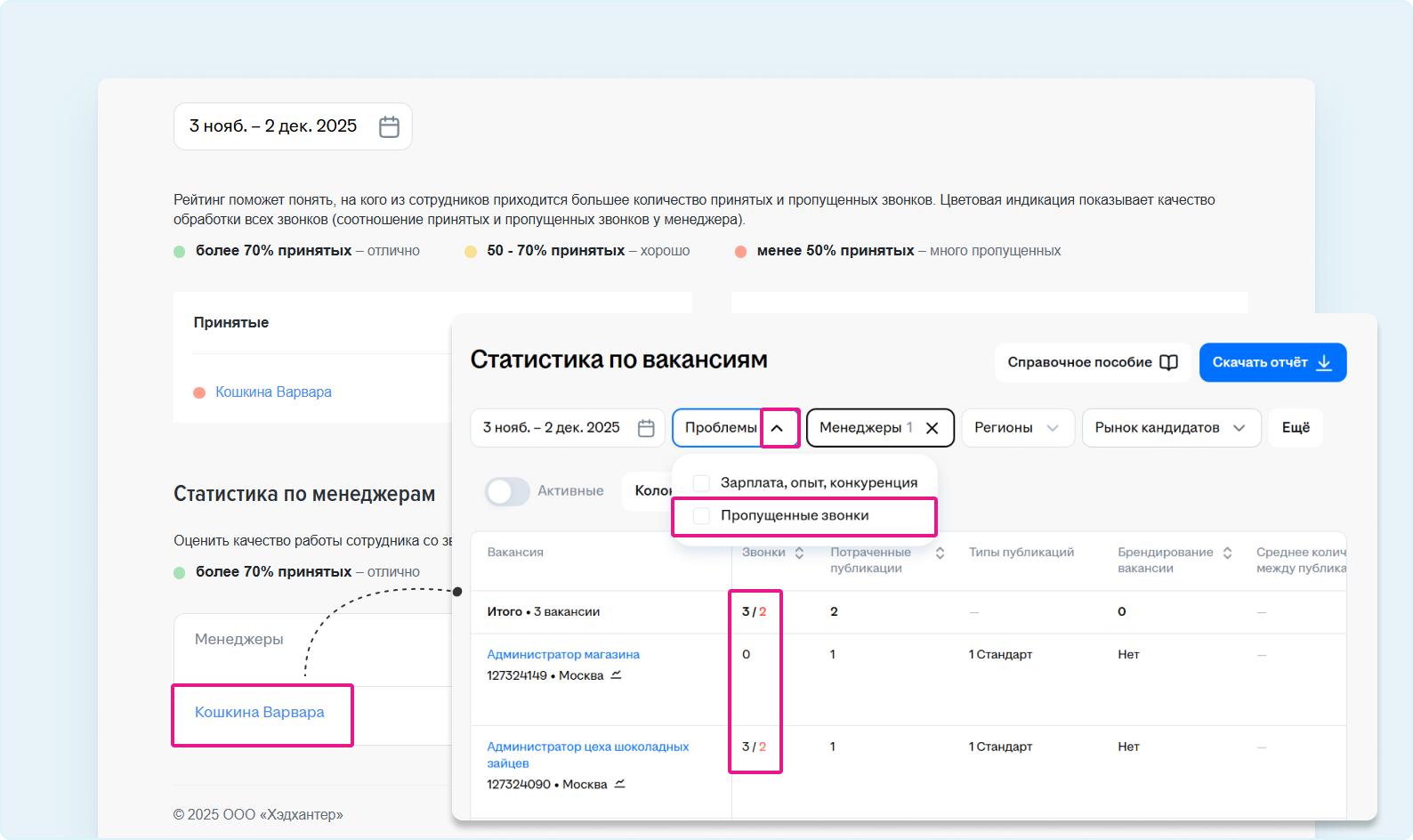Click download arrow icon on Скачать отчёт
The width and height of the screenshot is (1413, 840).
point(1324,362)
